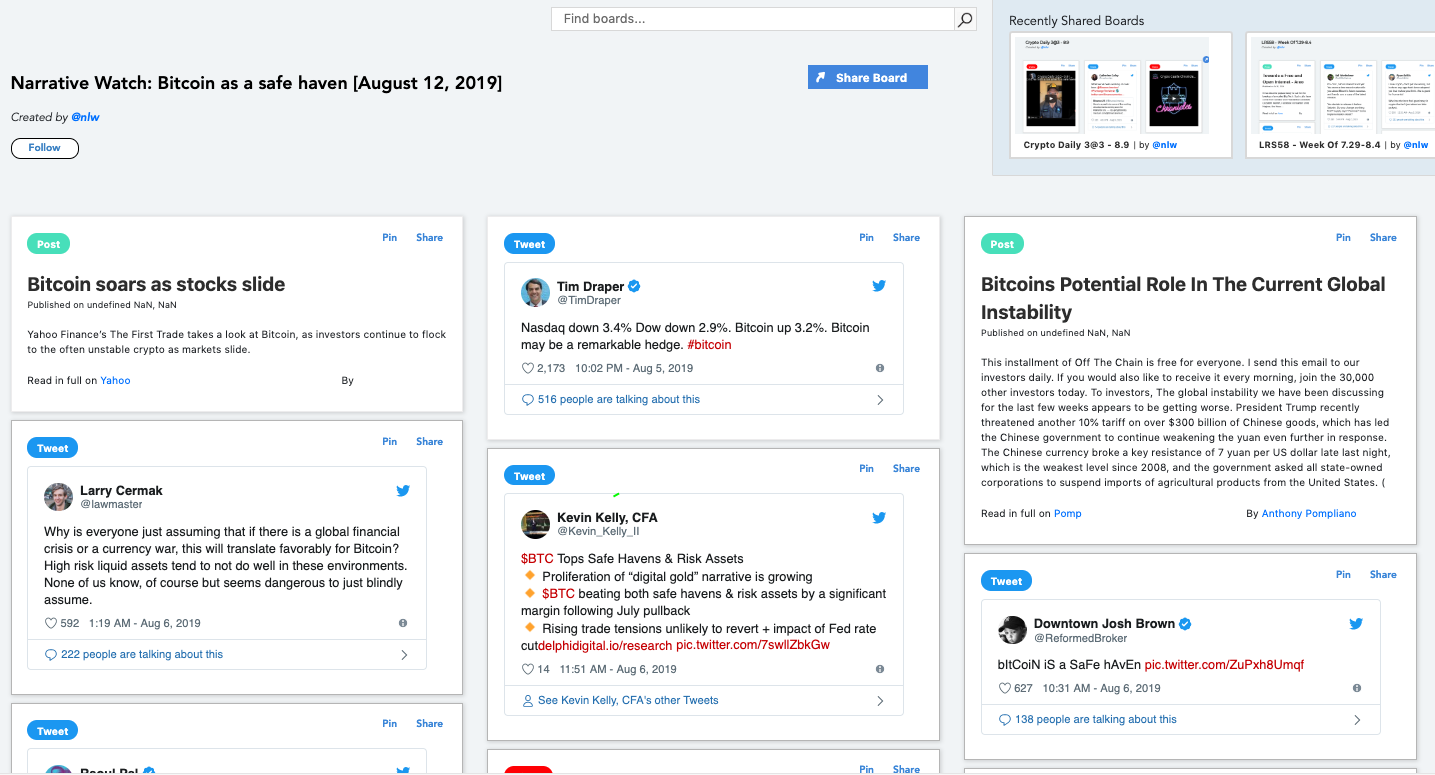The height and width of the screenshot is (775, 1435).
Task: Pin the Kevin Kelly tweet card
Action: tap(867, 469)
